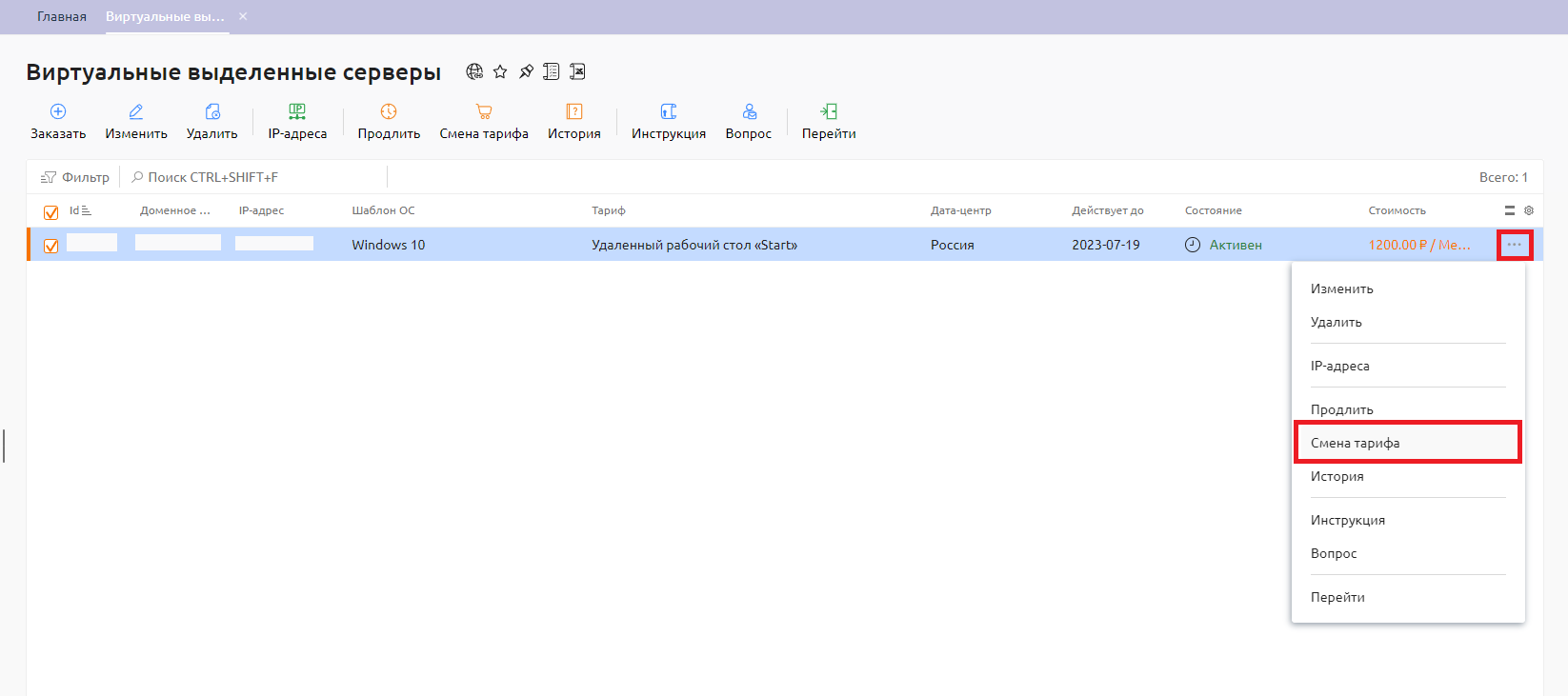This screenshot has height=696, width=1568.
Task: Click the 2023-07-19 date cell
Action: pyautogui.click(x=1106, y=245)
